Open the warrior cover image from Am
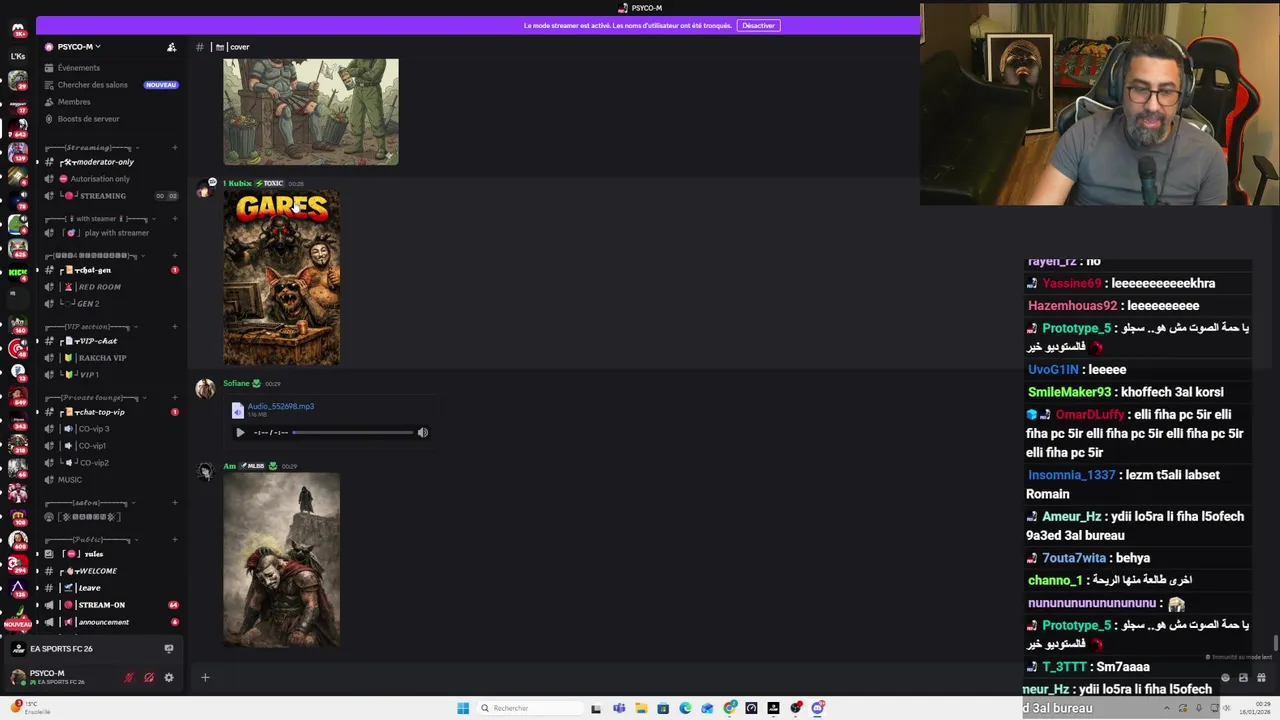This screenshot has height=720, width=1280. click(x=281, y=560)
